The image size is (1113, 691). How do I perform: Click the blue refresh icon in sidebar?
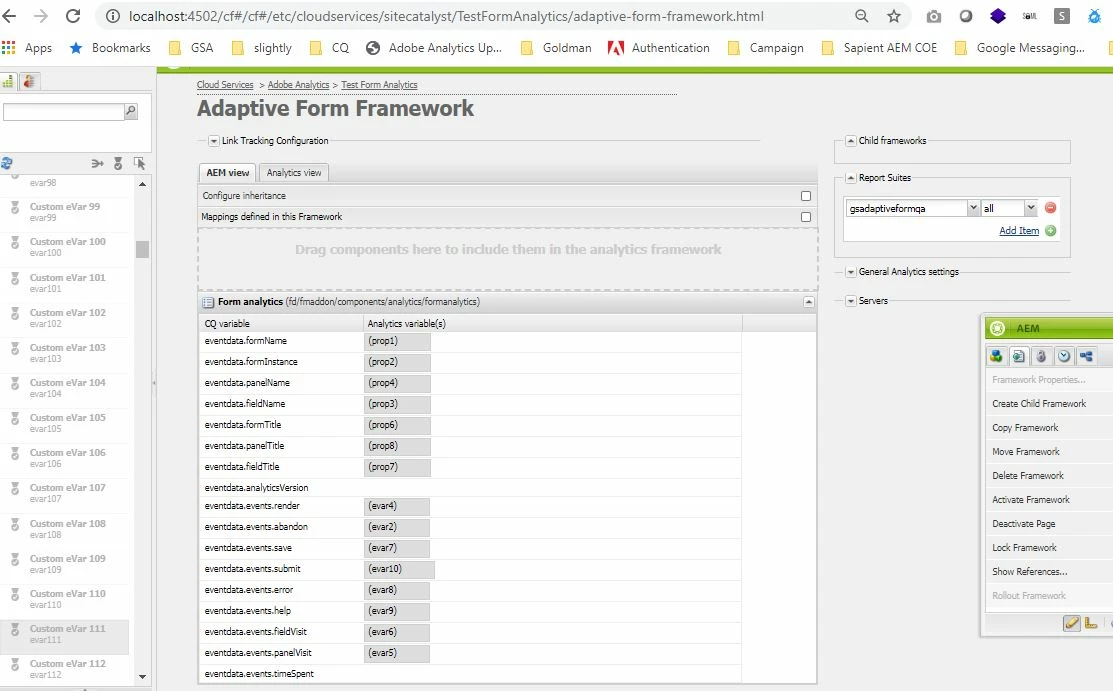6,163
